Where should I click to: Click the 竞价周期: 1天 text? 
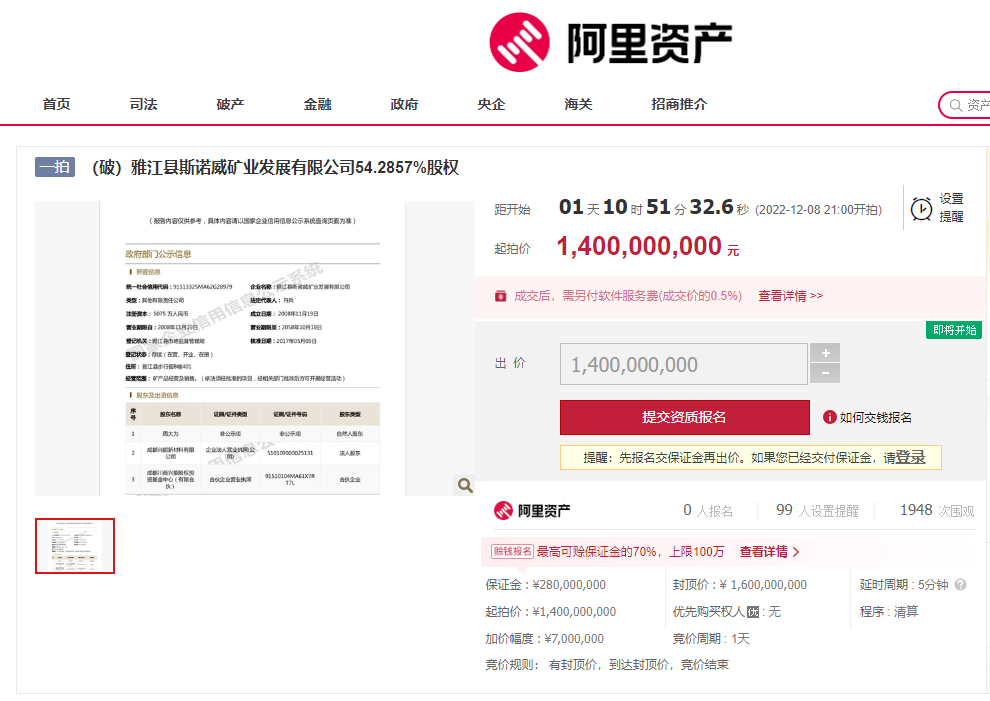[x=711, y=638]
